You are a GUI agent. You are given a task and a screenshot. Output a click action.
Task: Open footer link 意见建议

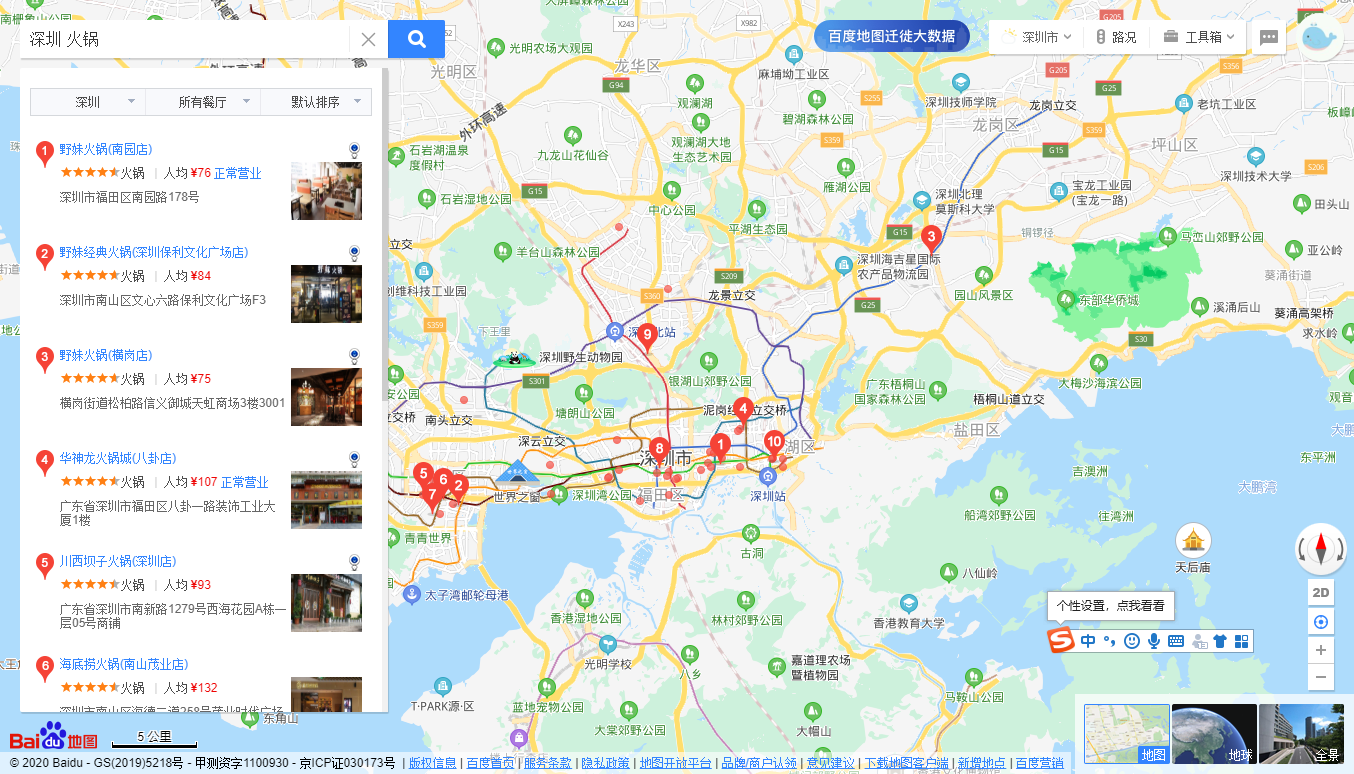click(830, 763)
